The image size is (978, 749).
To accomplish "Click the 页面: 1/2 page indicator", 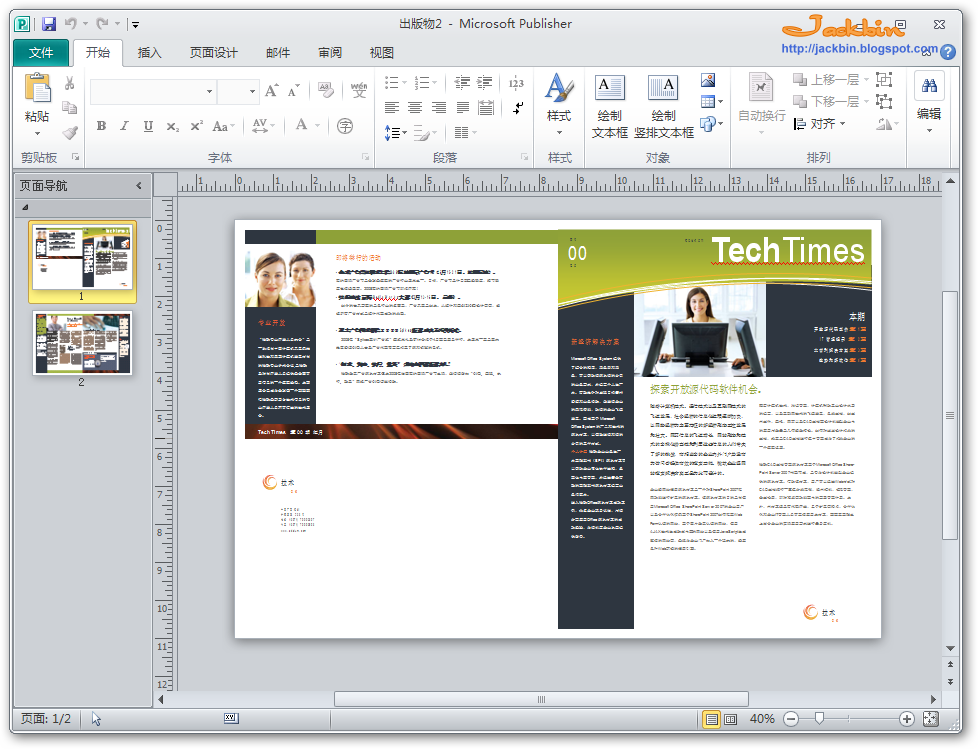I will click(46, 718).
